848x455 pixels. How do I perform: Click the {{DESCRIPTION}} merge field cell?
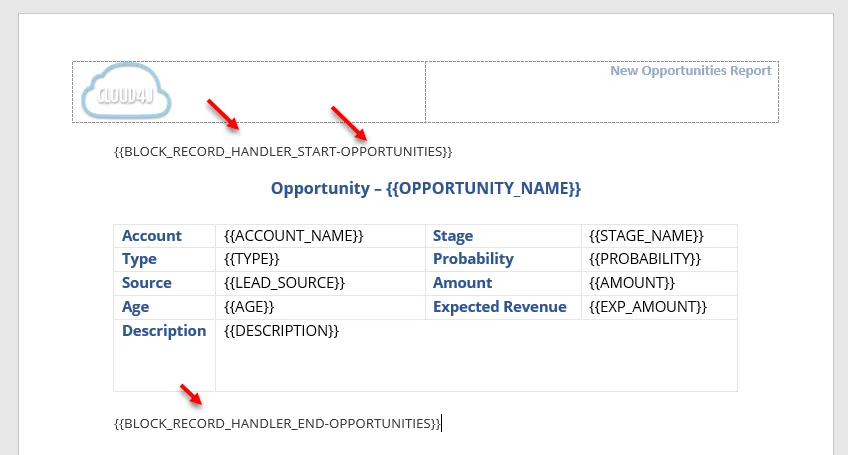tap(476, 355)
